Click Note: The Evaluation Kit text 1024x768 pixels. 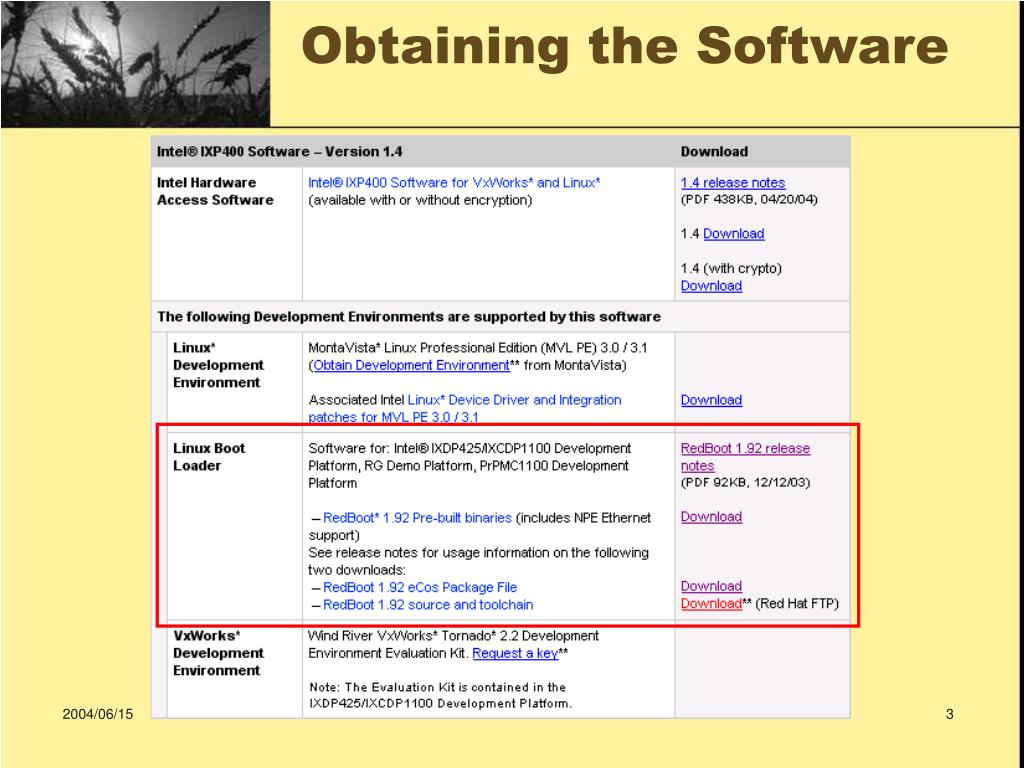(440, 696)
